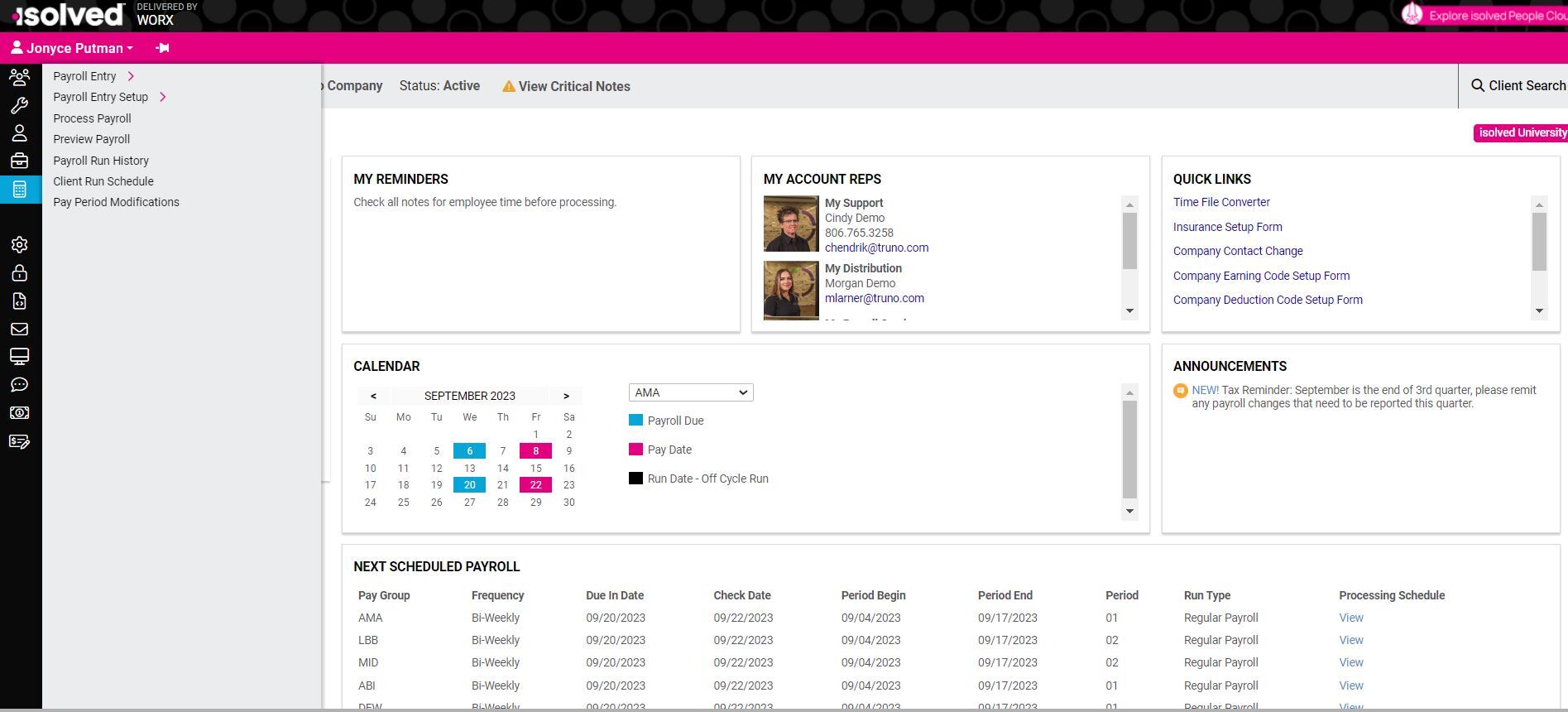Click the briefcase icon in sidebar
This screenshot has width=1568, height=712.
(20, 161)
